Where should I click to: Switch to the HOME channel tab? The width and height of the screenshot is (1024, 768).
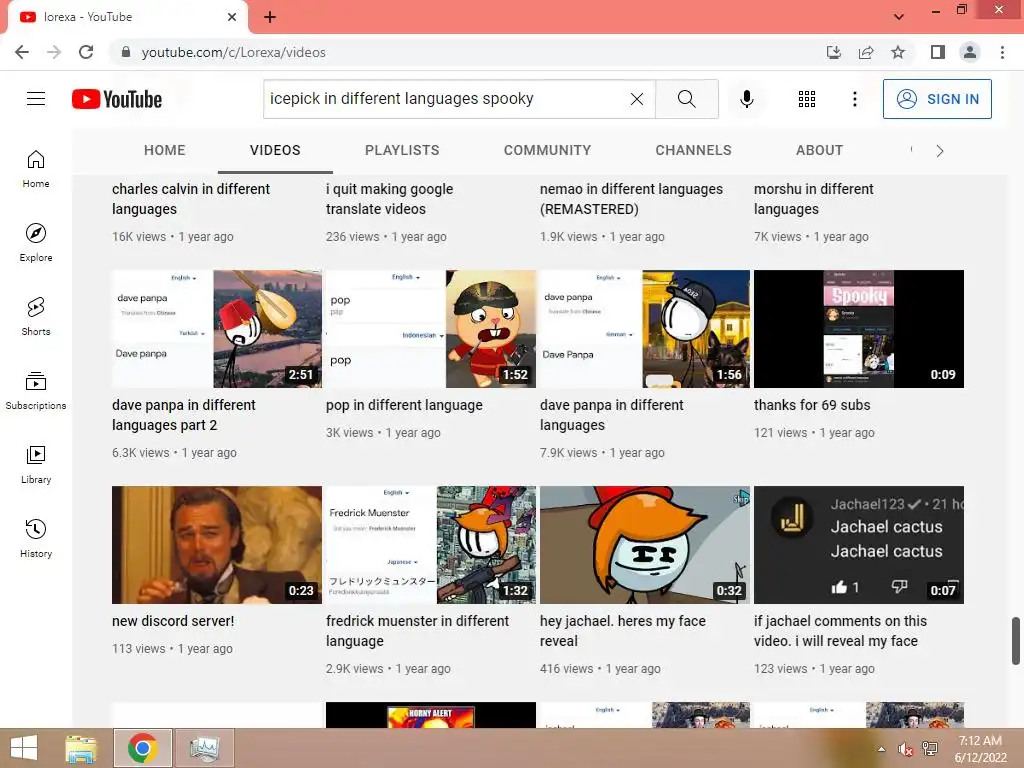pyautogui.click(x=165, y=150)
